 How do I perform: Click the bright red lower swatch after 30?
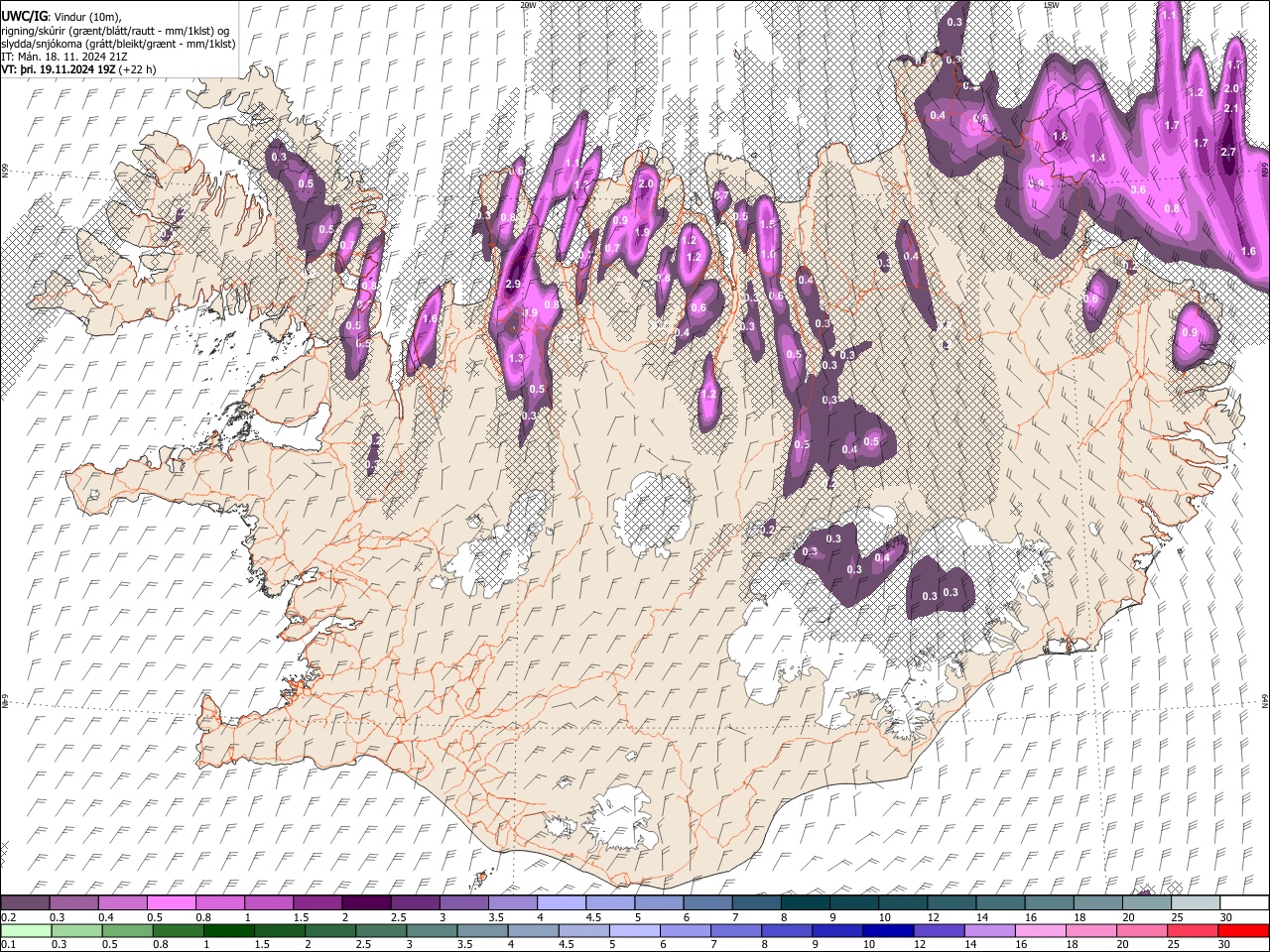click(1242, 930)
